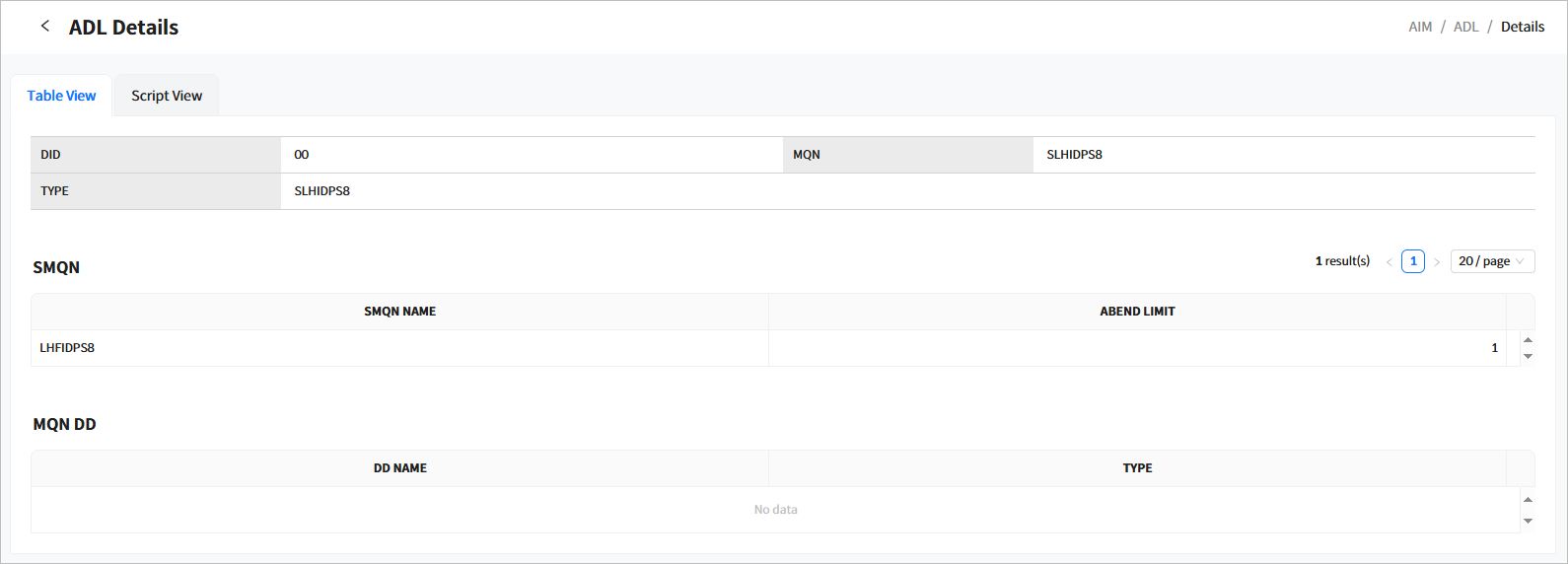Switch to the Script View tab
Image resolution: width=1568 pixels, height=564 pixels.
coord(167,96)
